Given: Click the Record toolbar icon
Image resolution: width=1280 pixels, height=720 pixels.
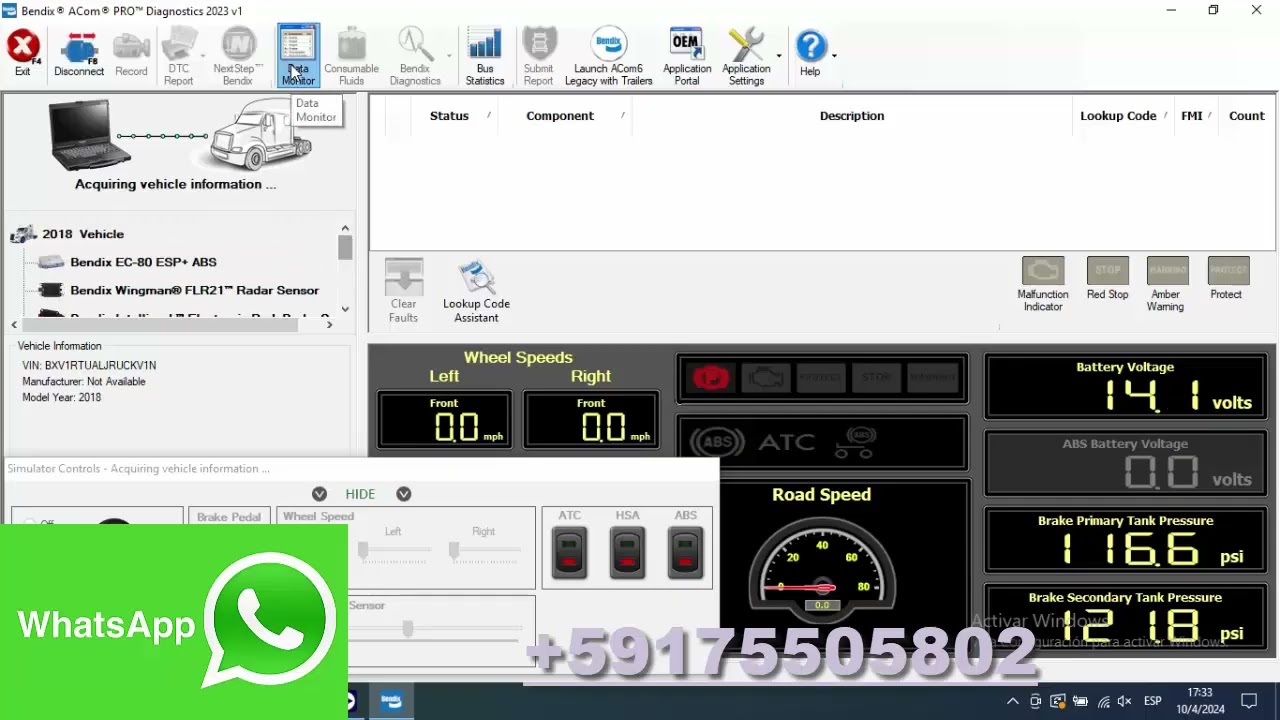Looking at the screenshot, I should click(131, 53).
